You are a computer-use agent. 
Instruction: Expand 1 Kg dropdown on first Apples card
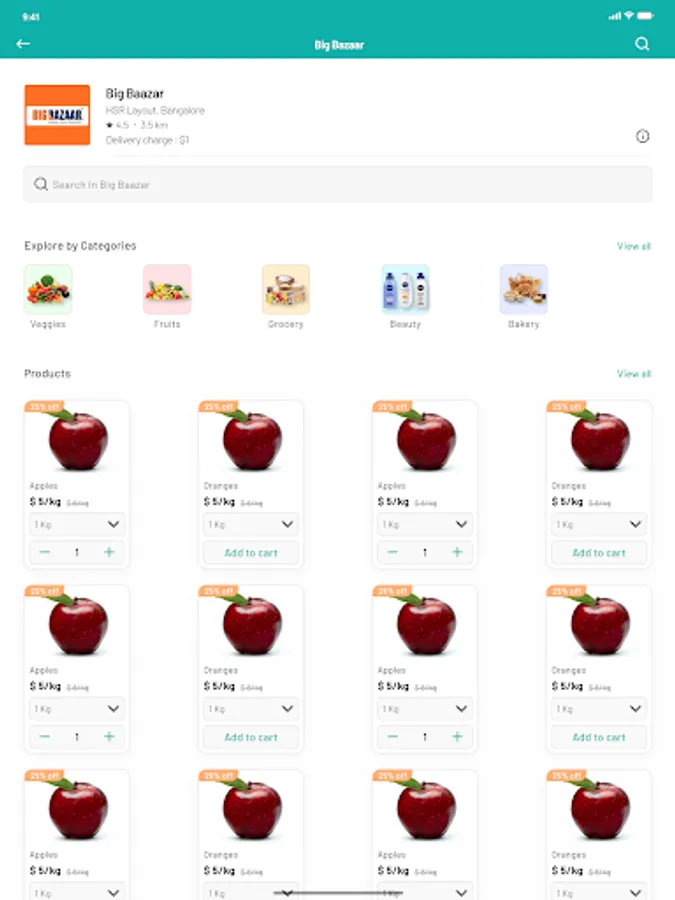[x=77, y=524]
